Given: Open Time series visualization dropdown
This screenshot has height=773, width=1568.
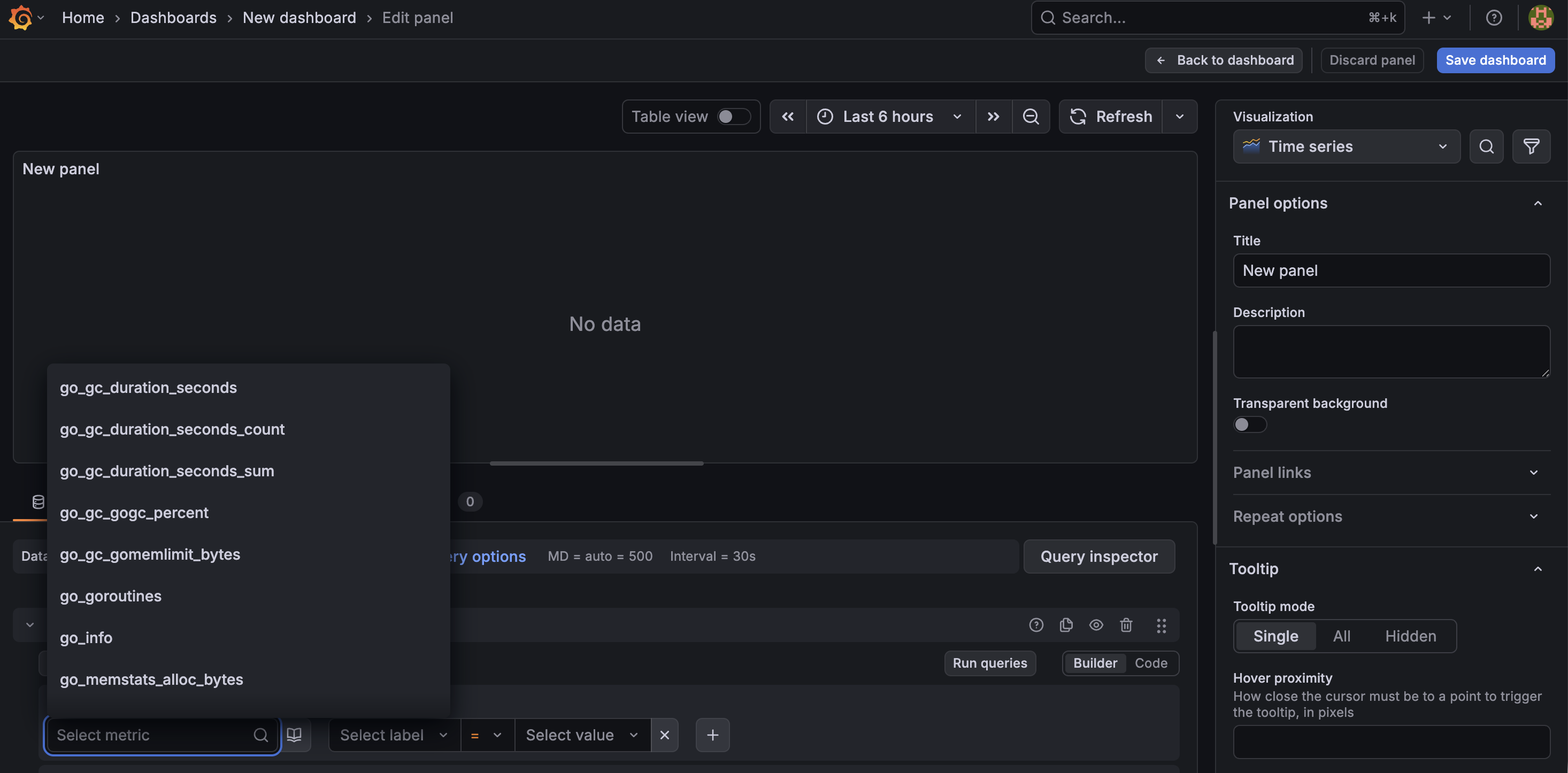Looking at the screenshot, I should (1347, 146).
